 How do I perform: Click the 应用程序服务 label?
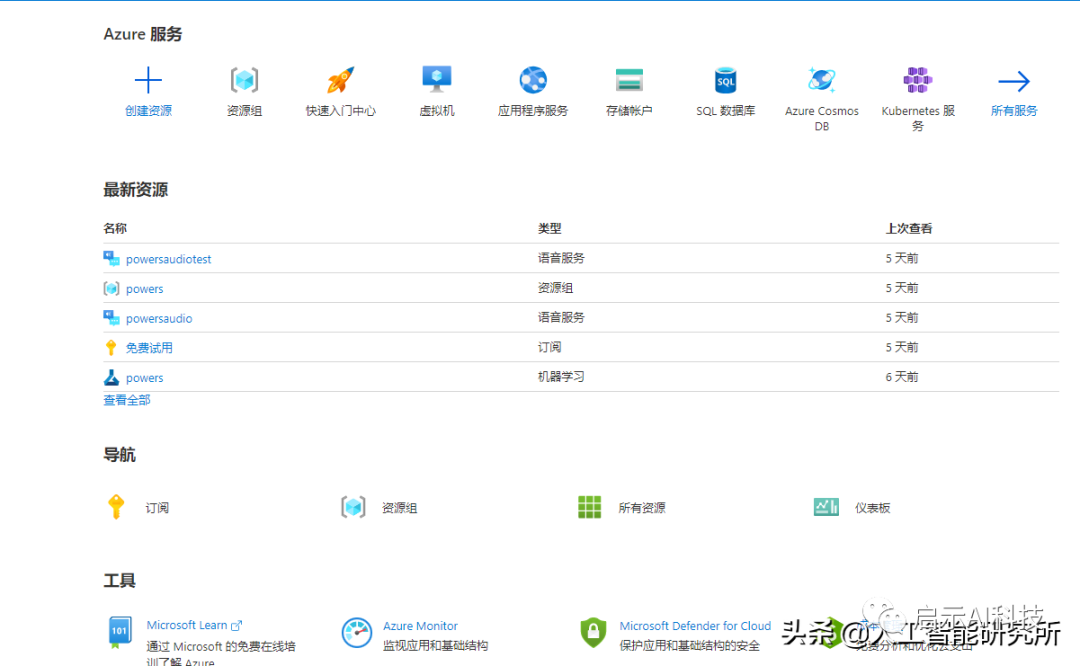[533, 111]
